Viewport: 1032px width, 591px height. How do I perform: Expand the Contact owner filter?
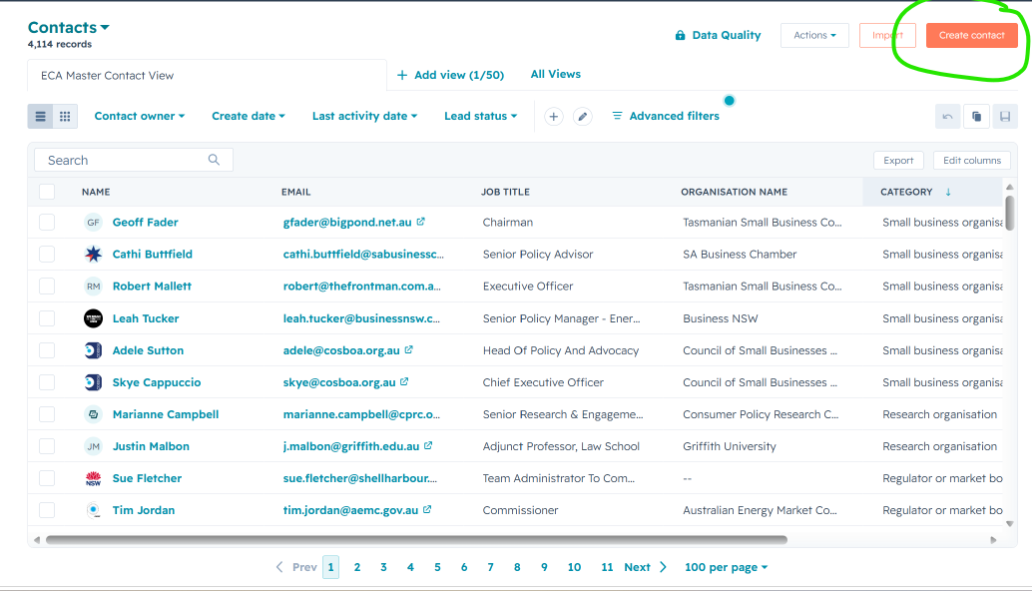click(x=140, y=116)
